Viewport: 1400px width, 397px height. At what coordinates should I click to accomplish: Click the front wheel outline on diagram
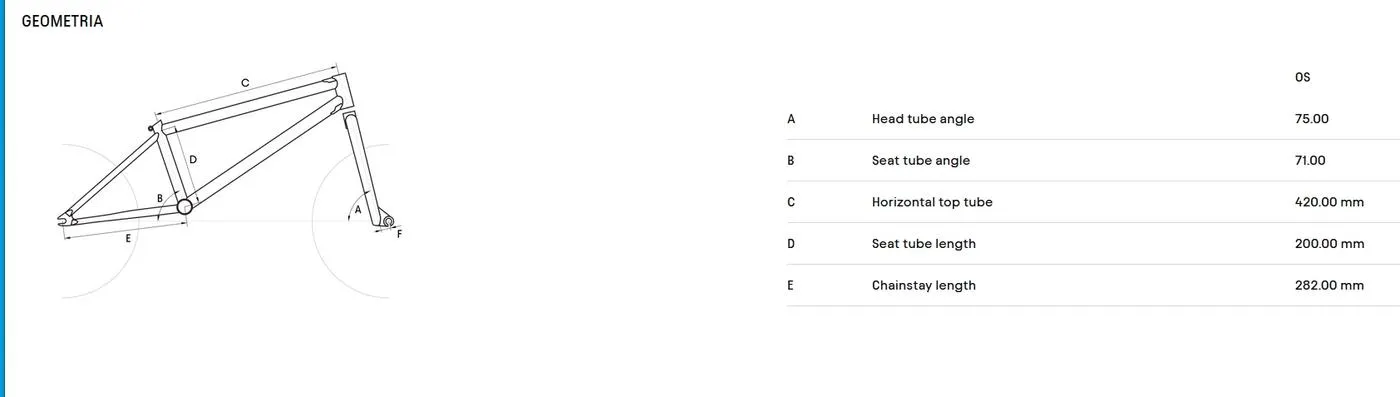(x=351, y=220)
